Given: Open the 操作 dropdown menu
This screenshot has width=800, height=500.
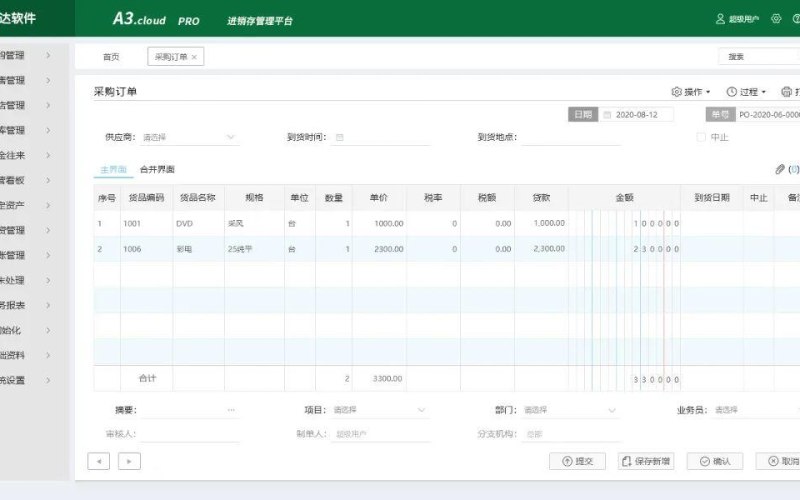Looking at the screenshot, I should [x=691, y=92].
